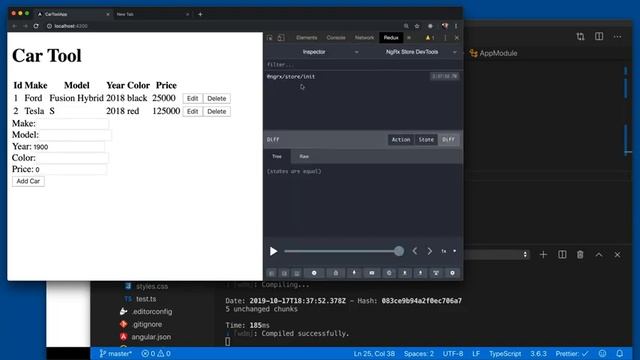
Task: Open errors and warnings in status bar
Action: pyautogui.click(x=156, y=354)
